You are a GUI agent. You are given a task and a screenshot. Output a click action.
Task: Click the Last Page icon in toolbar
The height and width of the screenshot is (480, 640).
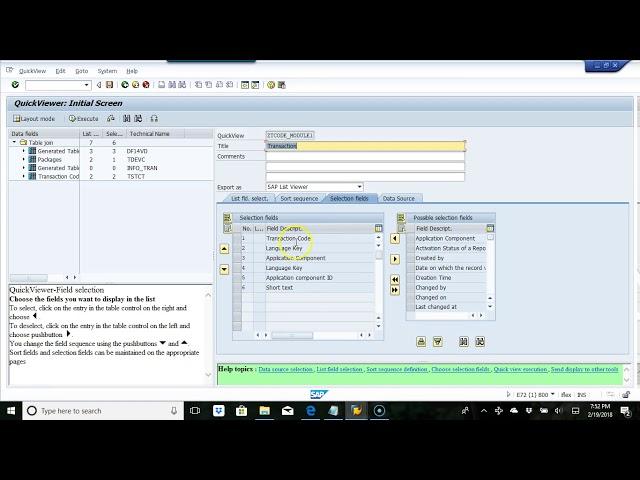229,85
